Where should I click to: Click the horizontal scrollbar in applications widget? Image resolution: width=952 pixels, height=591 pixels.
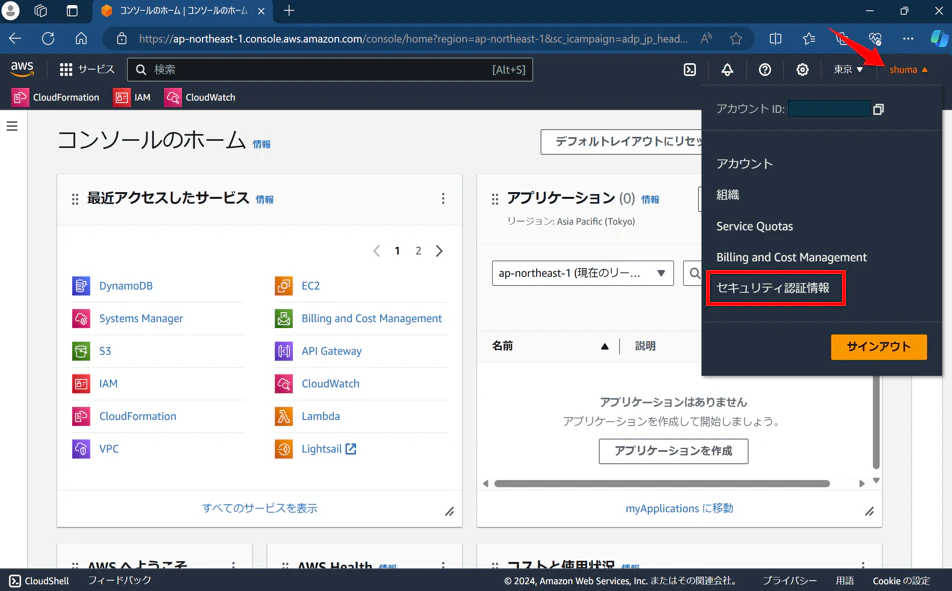(662, 483)
